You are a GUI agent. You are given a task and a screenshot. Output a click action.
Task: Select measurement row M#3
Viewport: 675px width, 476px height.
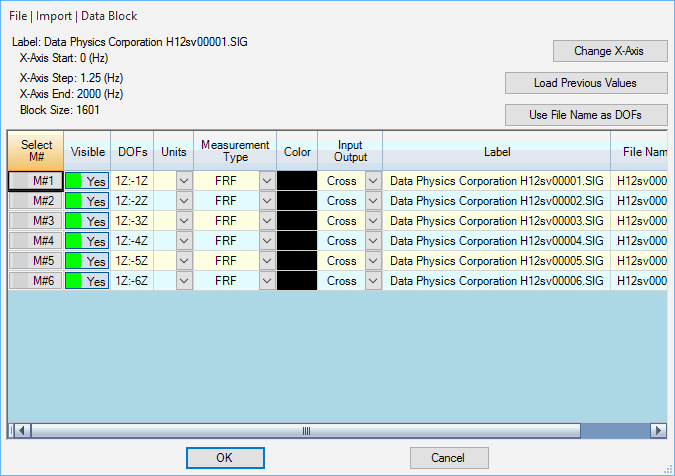(36, 221)
